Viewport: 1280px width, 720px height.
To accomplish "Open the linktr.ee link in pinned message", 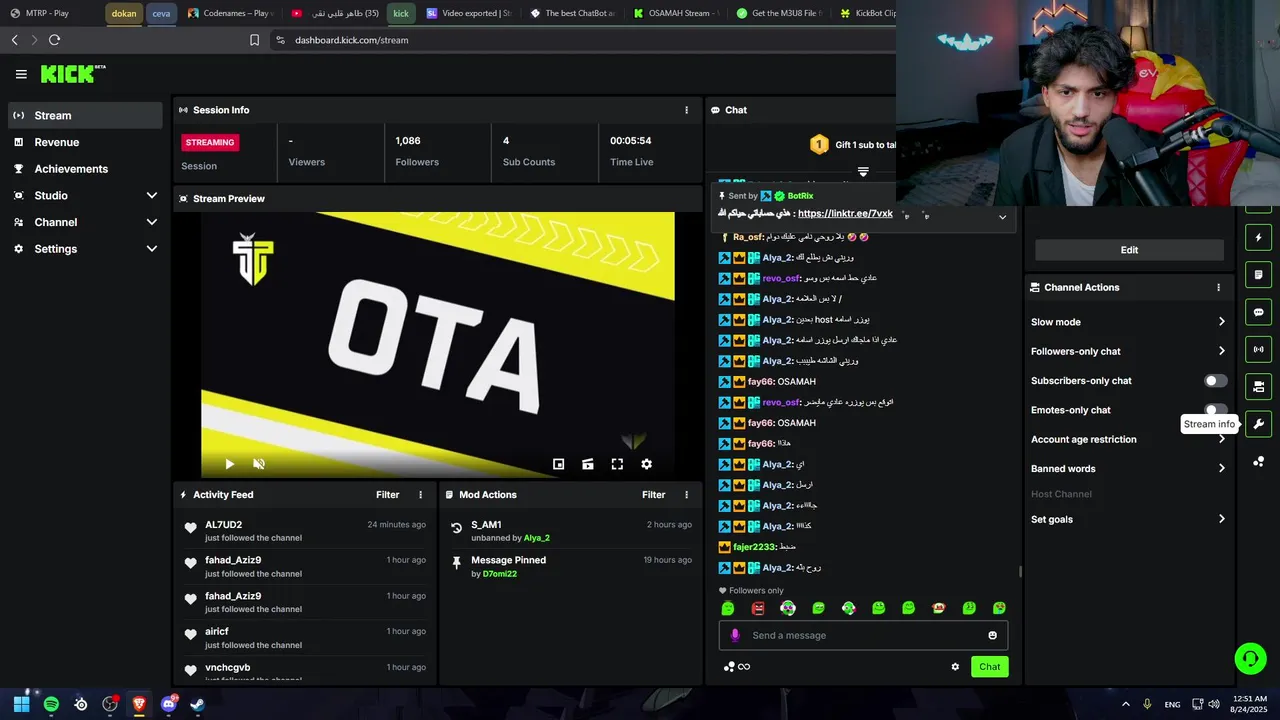I will tap(845, 214).
